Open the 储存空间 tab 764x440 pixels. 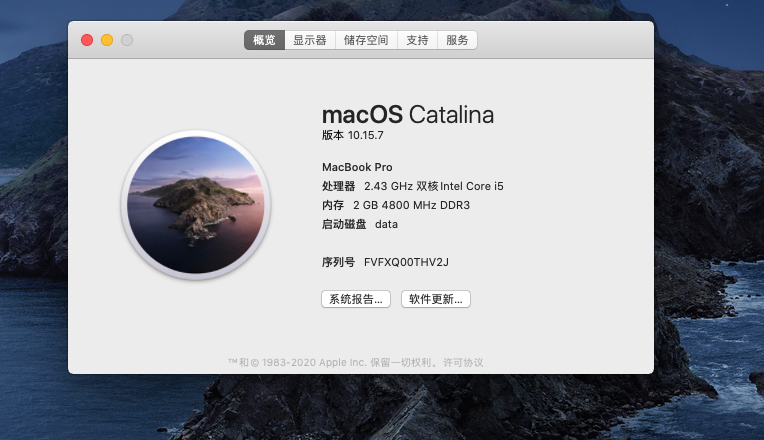366,40
